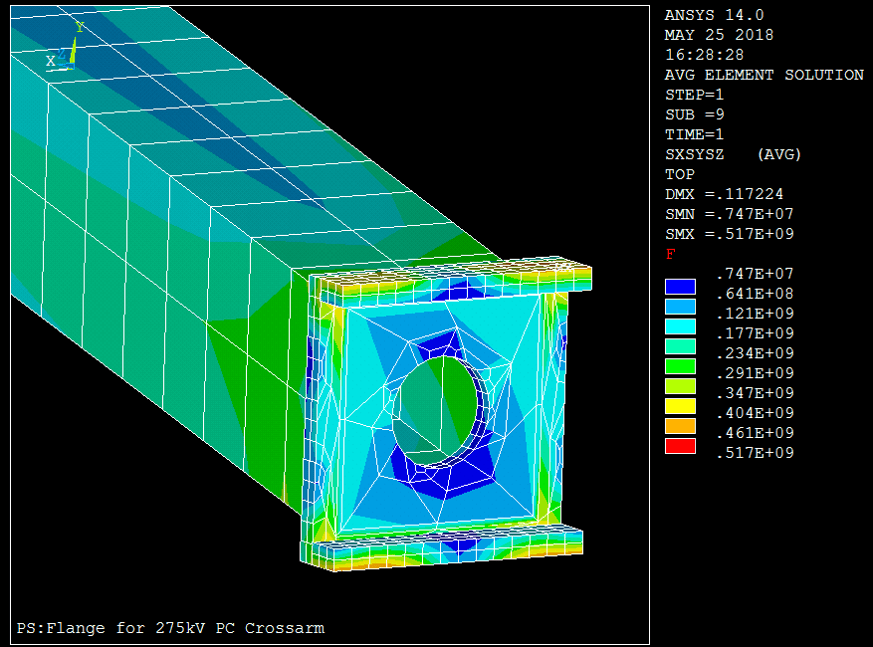
Task: Choose the cyan legend color swatch
Action: click(680, 326)
